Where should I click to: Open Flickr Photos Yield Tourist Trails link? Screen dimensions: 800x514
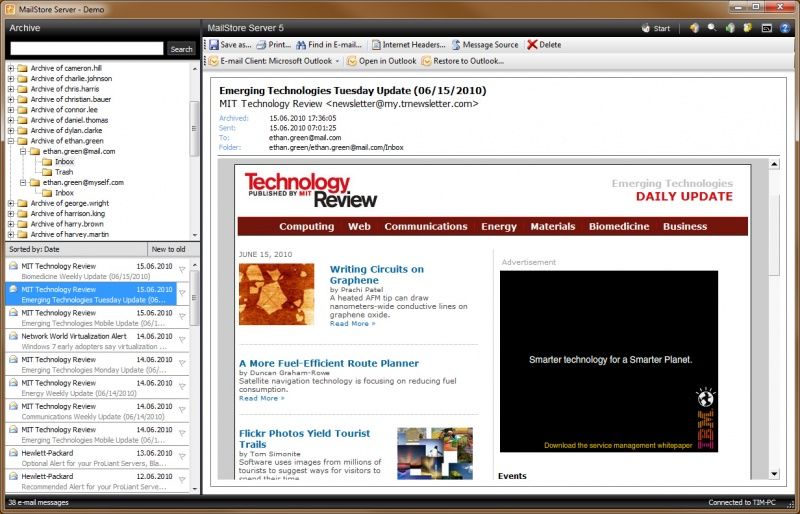(305, 438)
